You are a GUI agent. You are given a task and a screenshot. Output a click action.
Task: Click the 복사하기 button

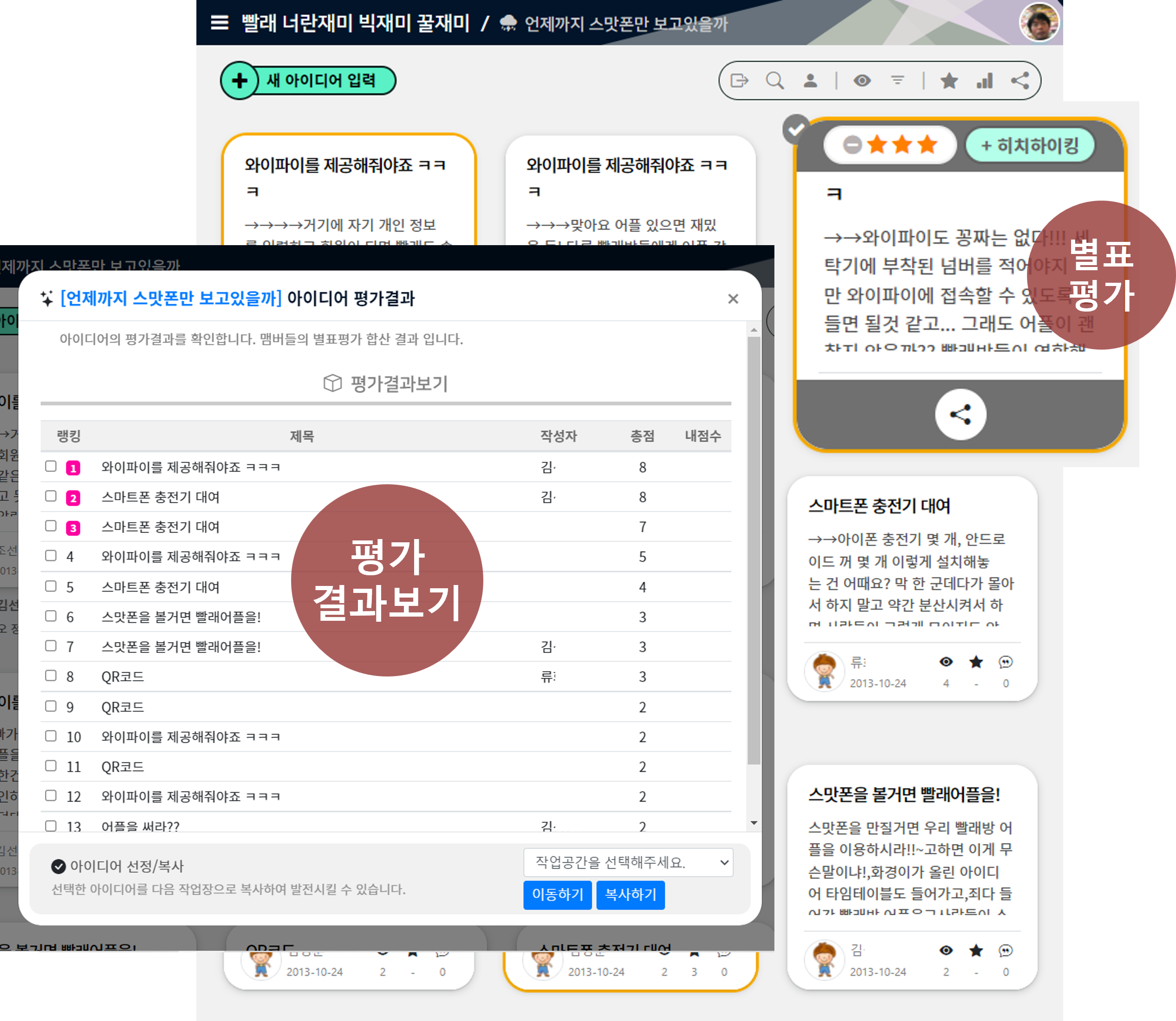tap(630, 895)
